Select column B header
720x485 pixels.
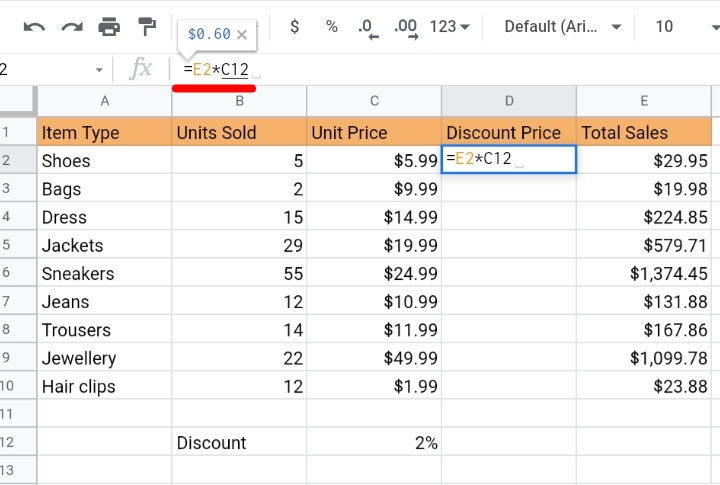click(x=239, y=101)
